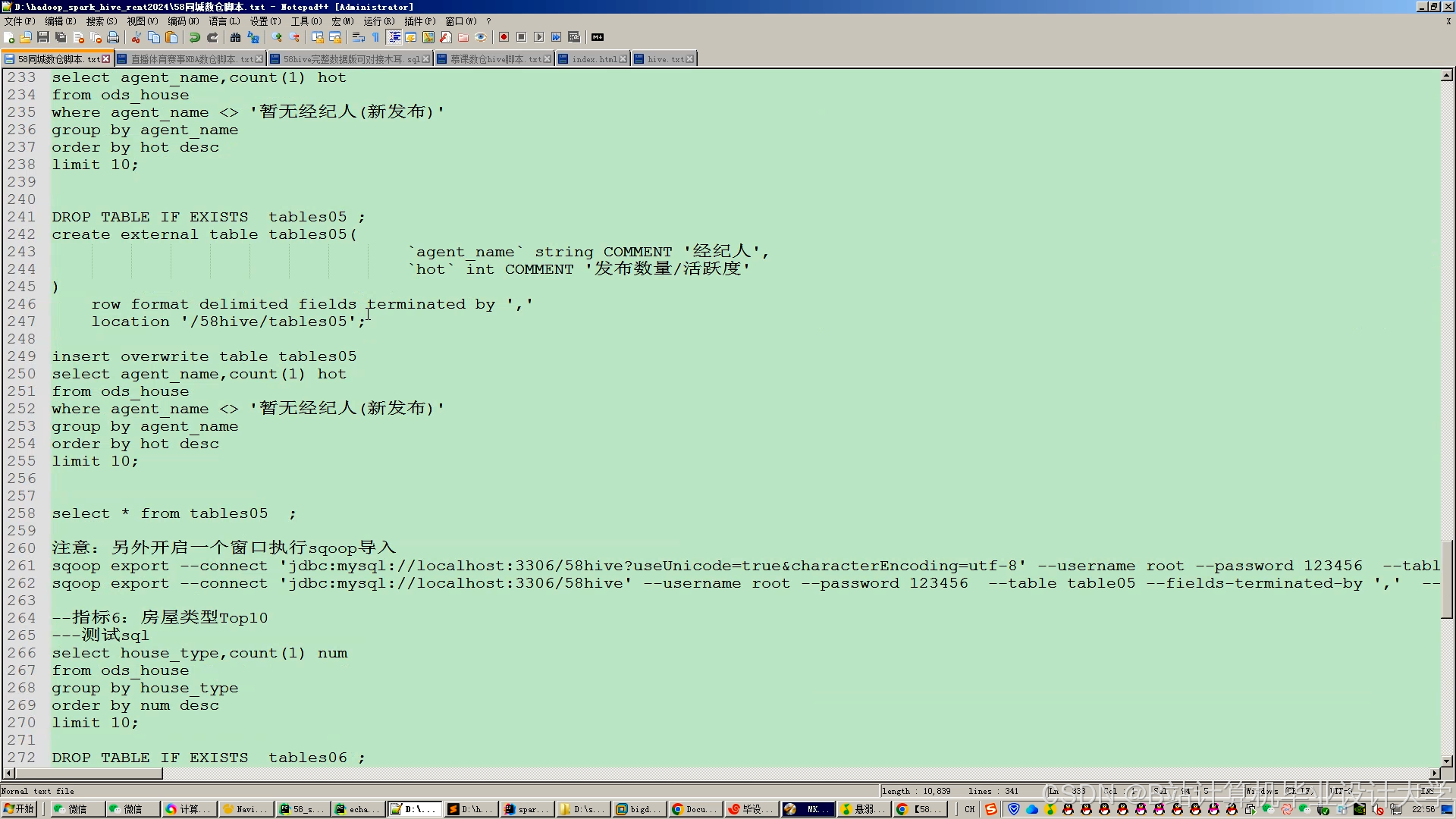Expand the 设置 (Settings) menu
The width and height of the screenshot is (1456, 819).
(265, 21)
